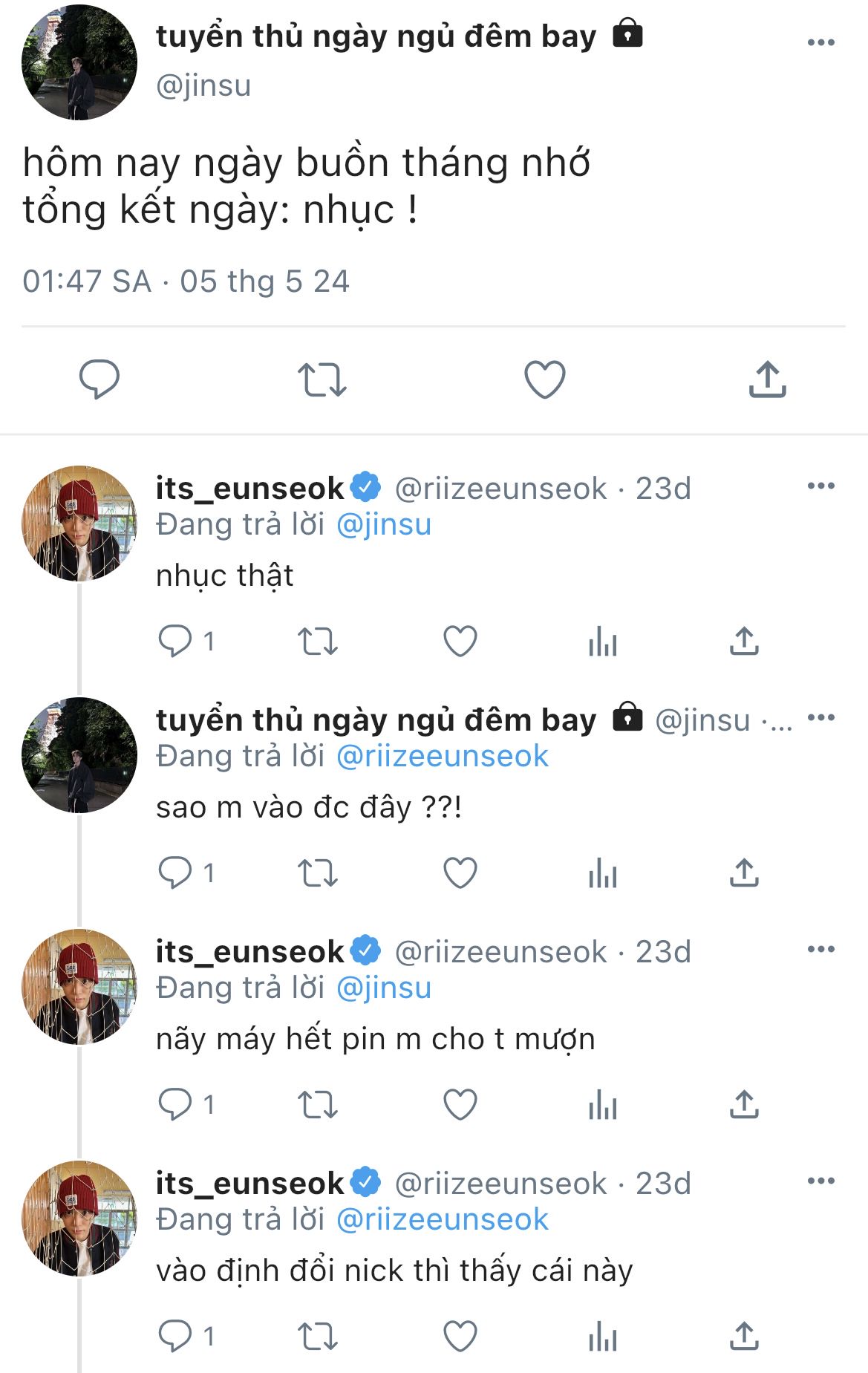
Task: Open more options on 'nhục thật' reply
Action: (820, 486)
